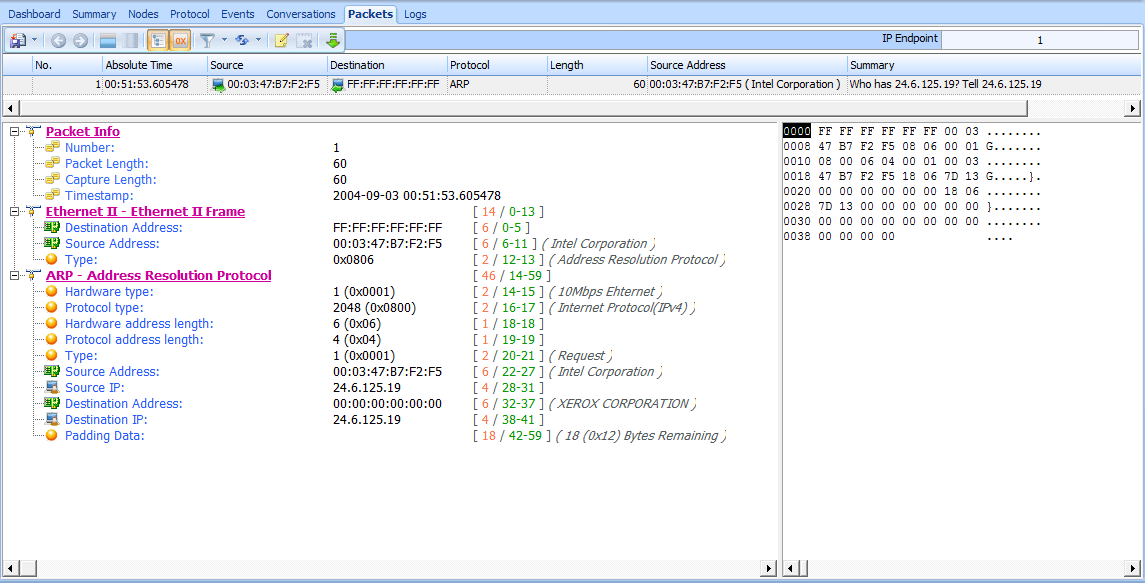The width and height of the screenshot is (1145, 583).
Task: Click Ethernet II - Ethernet II Frame heading
Action: pyautogui.click(x=145, y=212)
